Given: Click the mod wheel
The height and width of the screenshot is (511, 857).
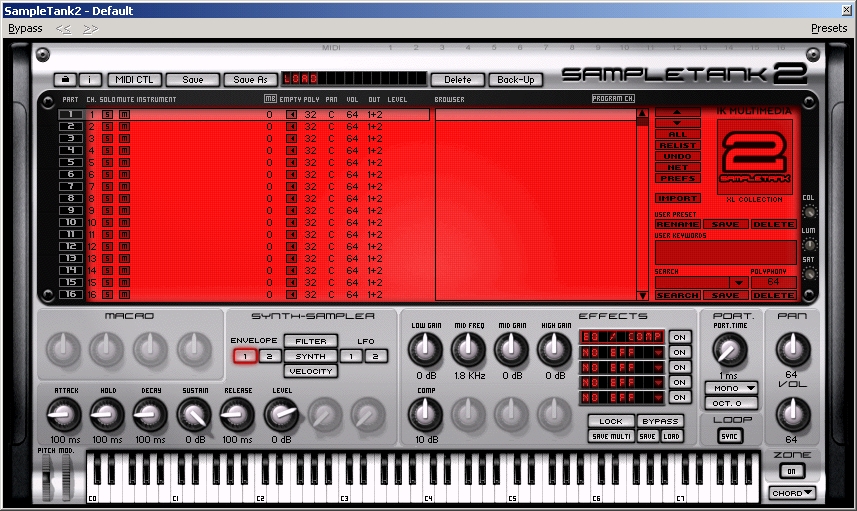Looking at the screenshot, I should tap(67, 477).
